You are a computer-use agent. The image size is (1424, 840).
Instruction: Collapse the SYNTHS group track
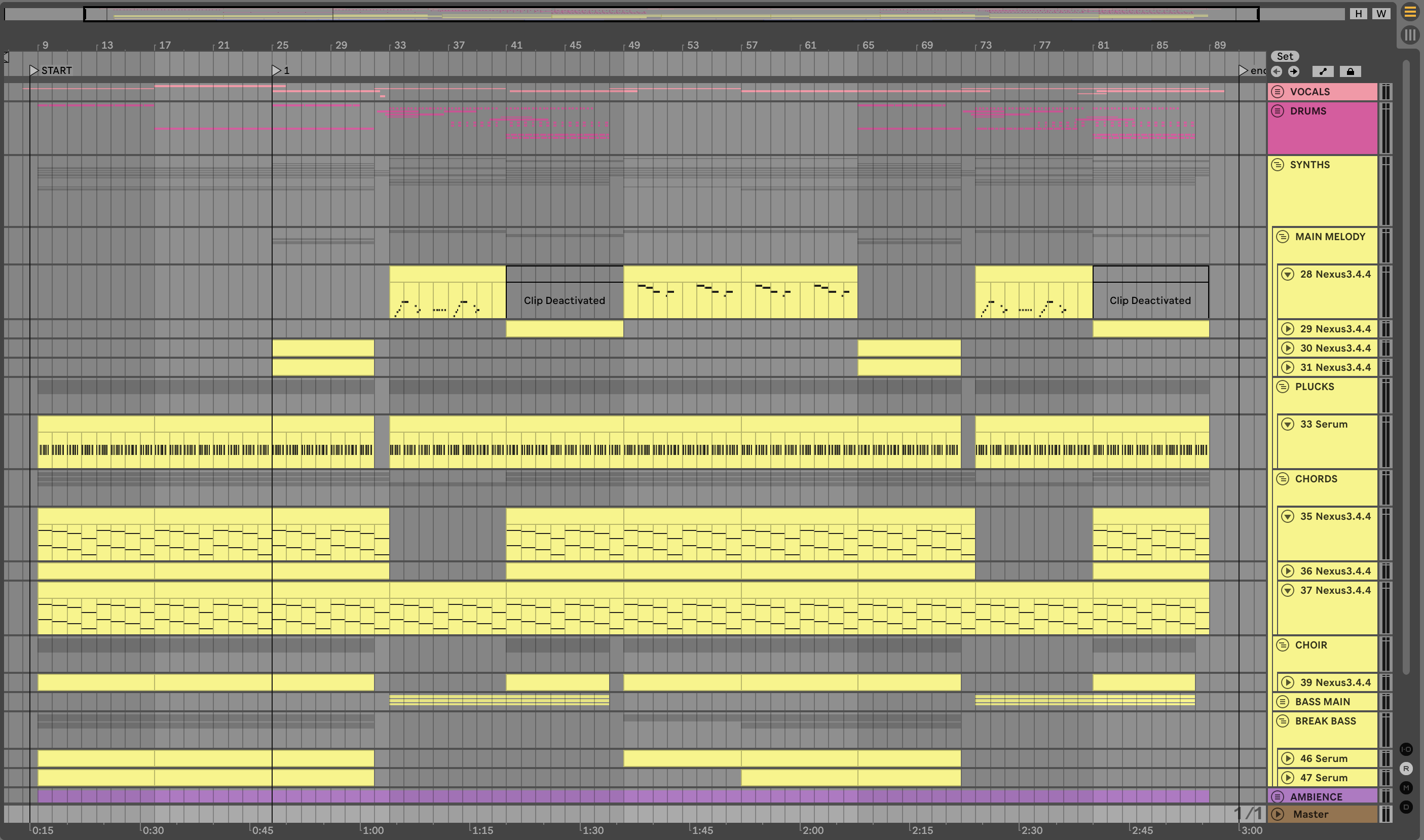(1278, 165)
